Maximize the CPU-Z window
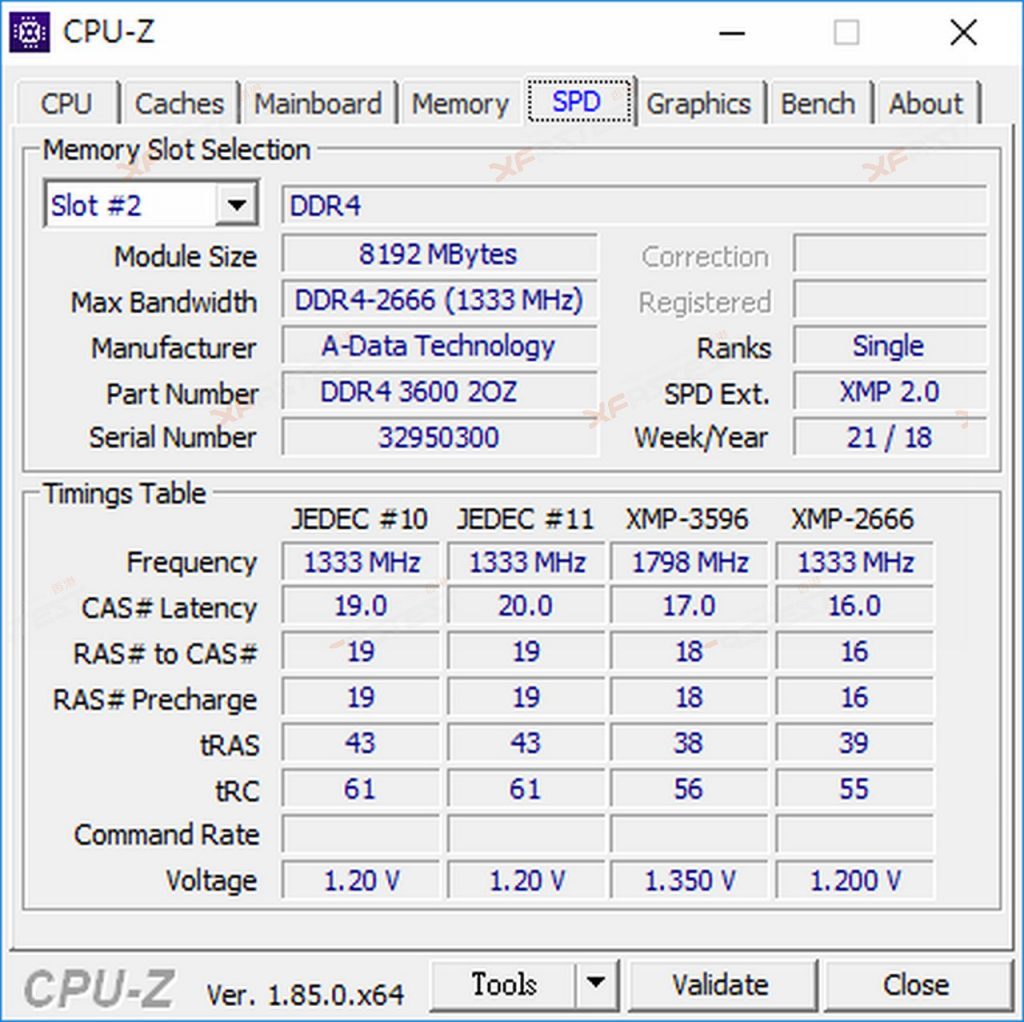Viewport: 1024px width, 1022px height. [846, 33]
